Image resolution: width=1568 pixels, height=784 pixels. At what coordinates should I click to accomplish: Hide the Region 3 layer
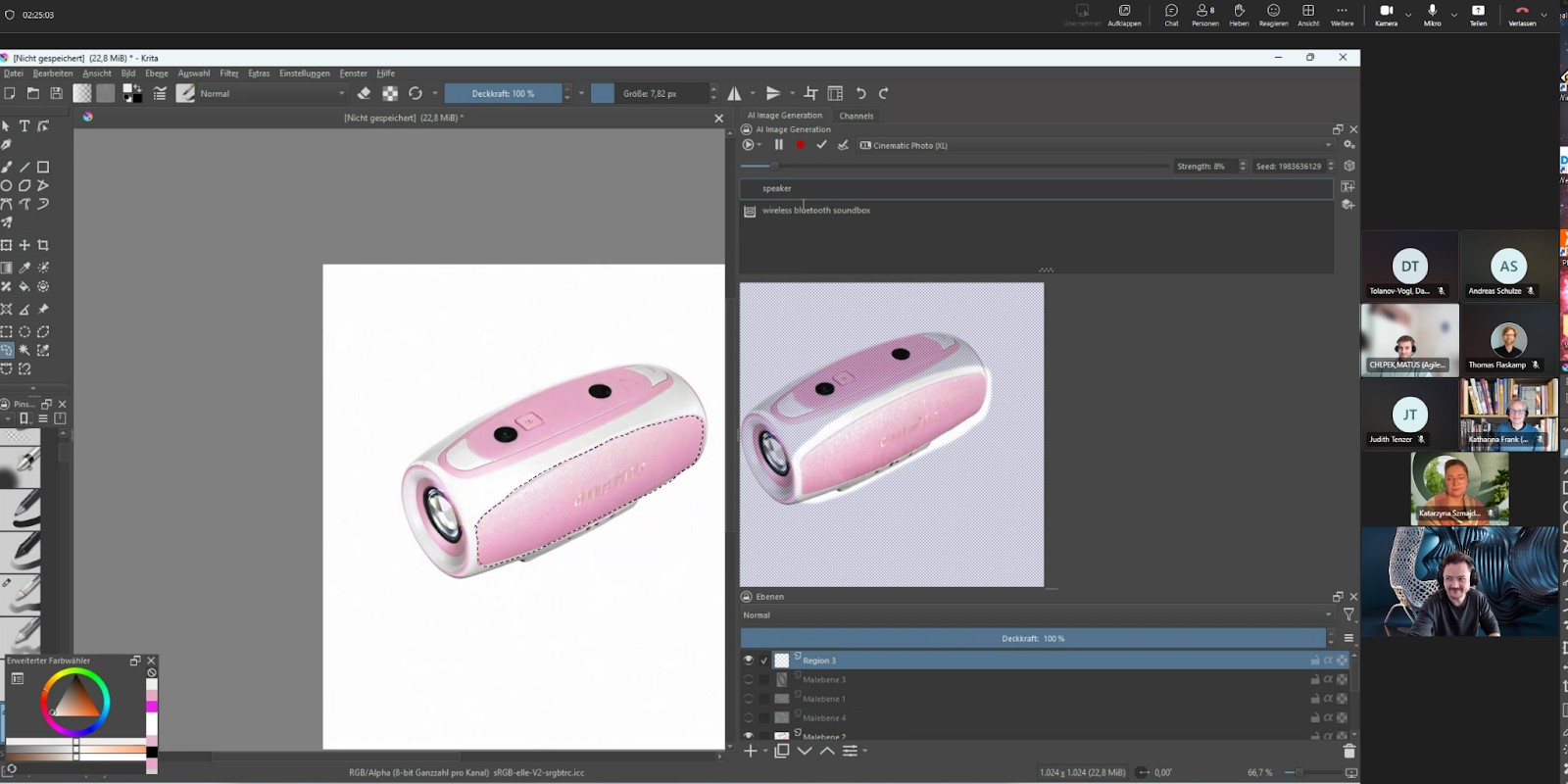tap(749, 661)
